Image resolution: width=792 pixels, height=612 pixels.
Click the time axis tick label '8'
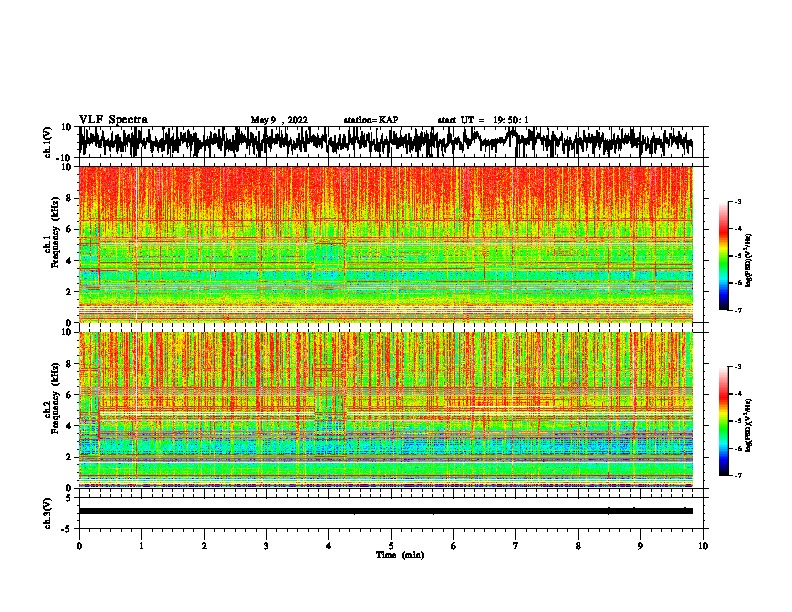click(x=578, y=546)
